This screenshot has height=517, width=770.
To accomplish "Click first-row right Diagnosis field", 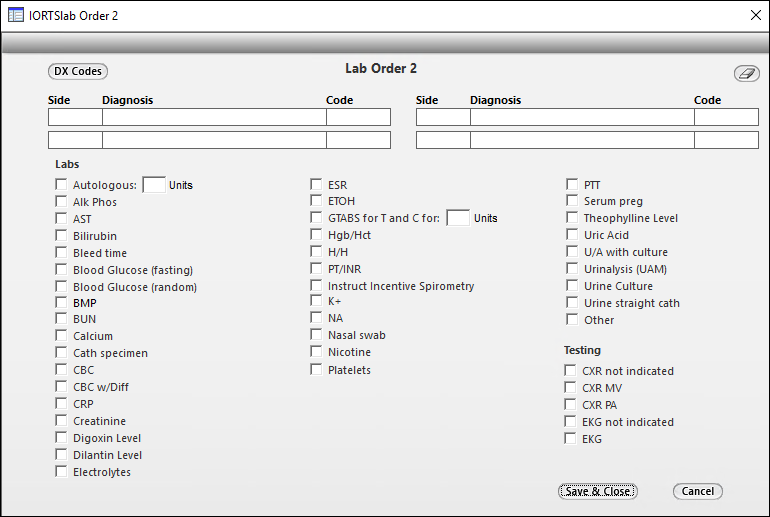I will point(582,117).
